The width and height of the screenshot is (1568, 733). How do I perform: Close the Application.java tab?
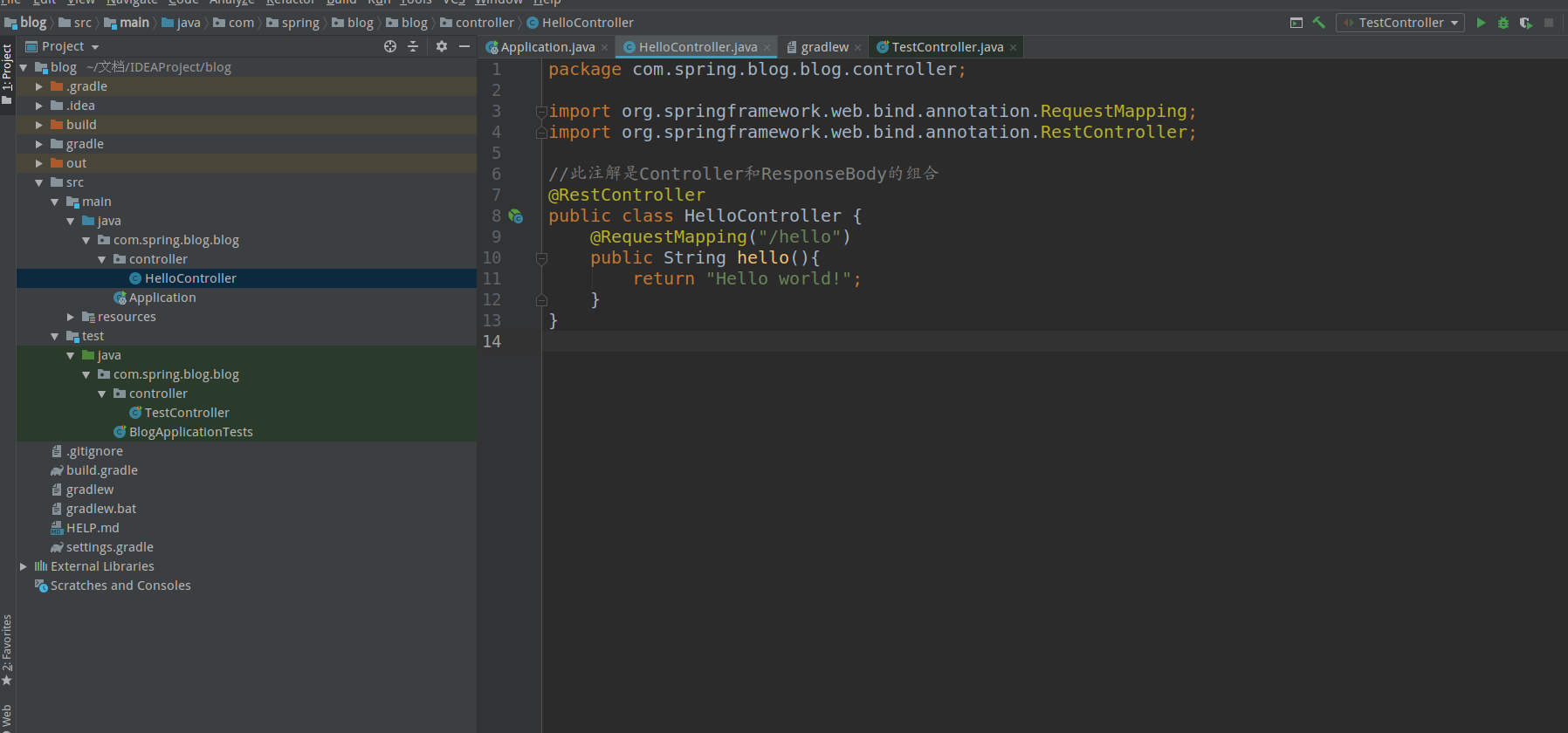click(x=604, y=48)
